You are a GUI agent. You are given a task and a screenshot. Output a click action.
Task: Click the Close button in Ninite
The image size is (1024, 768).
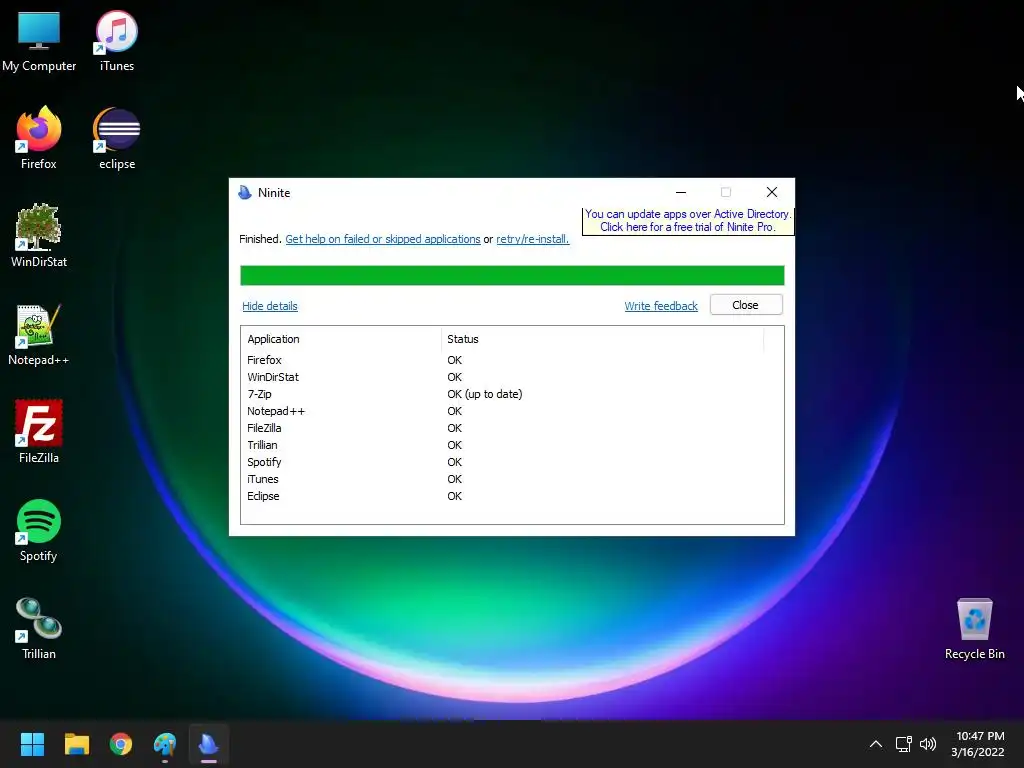click(x=746, y=305)
